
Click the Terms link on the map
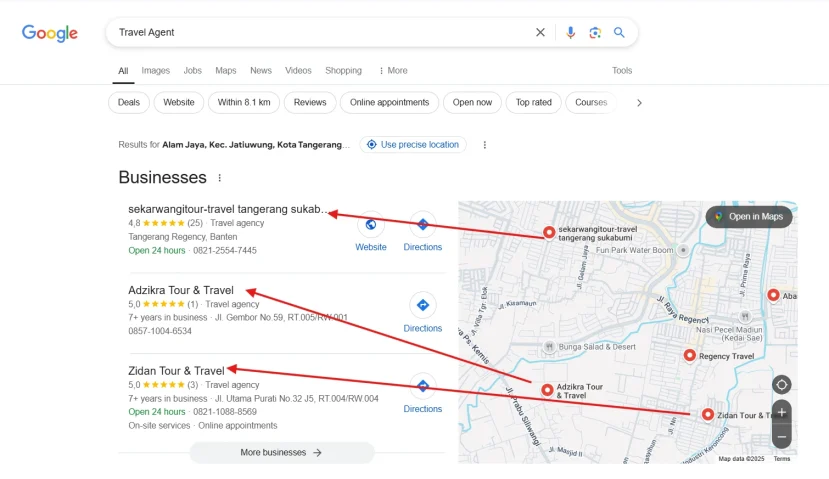782,459
